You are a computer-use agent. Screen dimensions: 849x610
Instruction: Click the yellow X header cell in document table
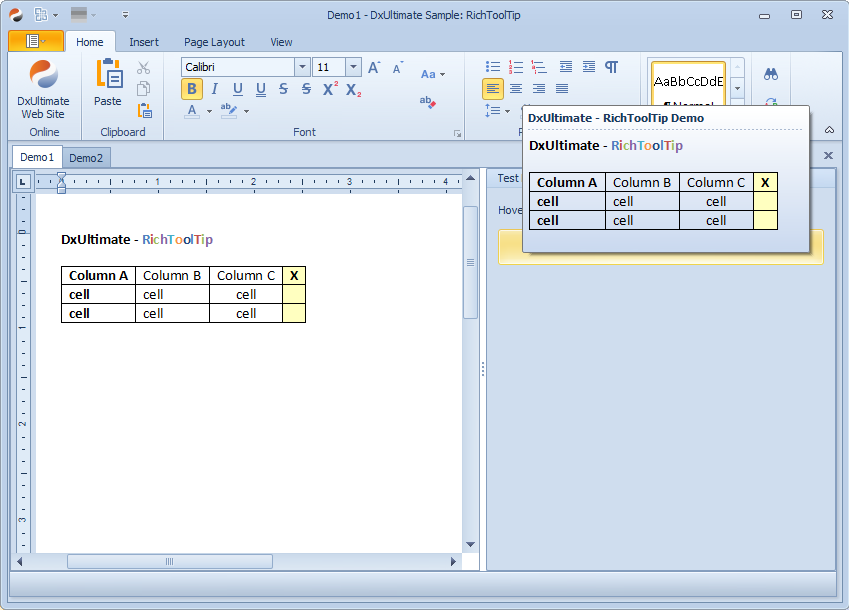point(294,276)
